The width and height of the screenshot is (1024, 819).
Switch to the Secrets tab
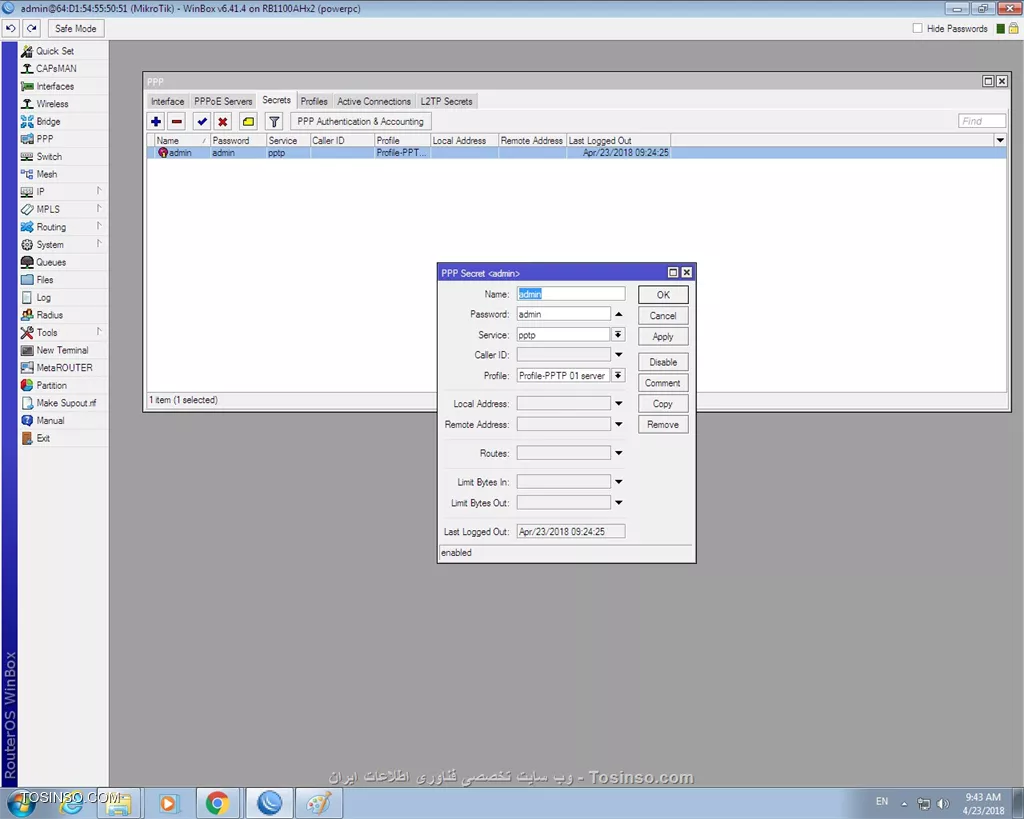point(276,100)
